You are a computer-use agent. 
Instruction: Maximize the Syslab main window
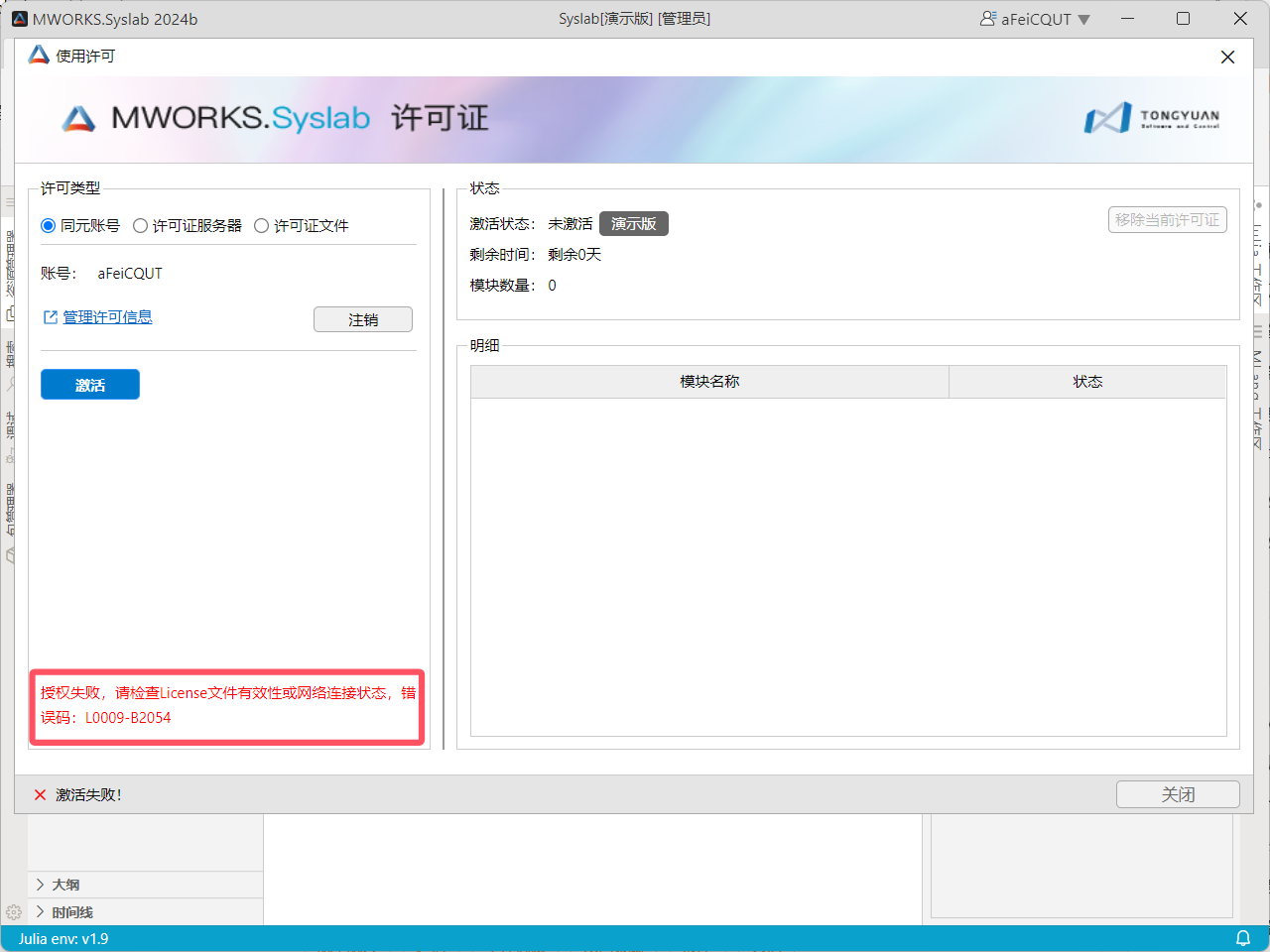[1183, 19]
